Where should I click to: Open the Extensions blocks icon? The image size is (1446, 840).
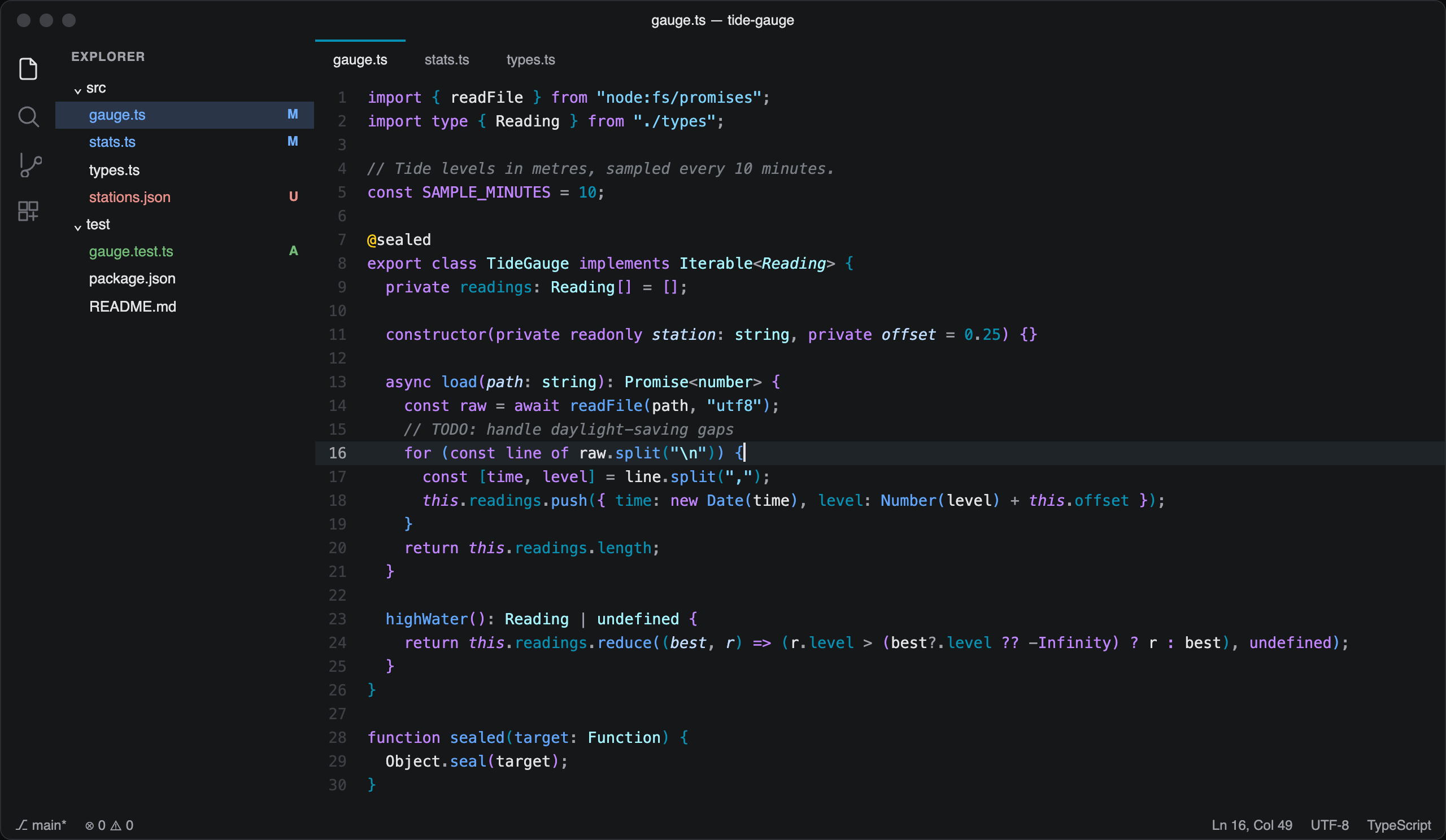tap(28, 211)
